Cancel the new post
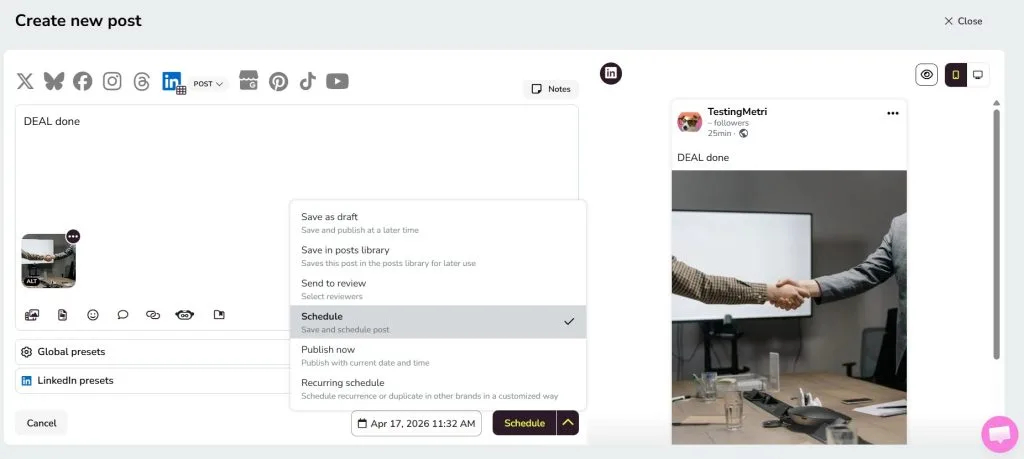Screen dimensions: 1024x459 point(41,423)
